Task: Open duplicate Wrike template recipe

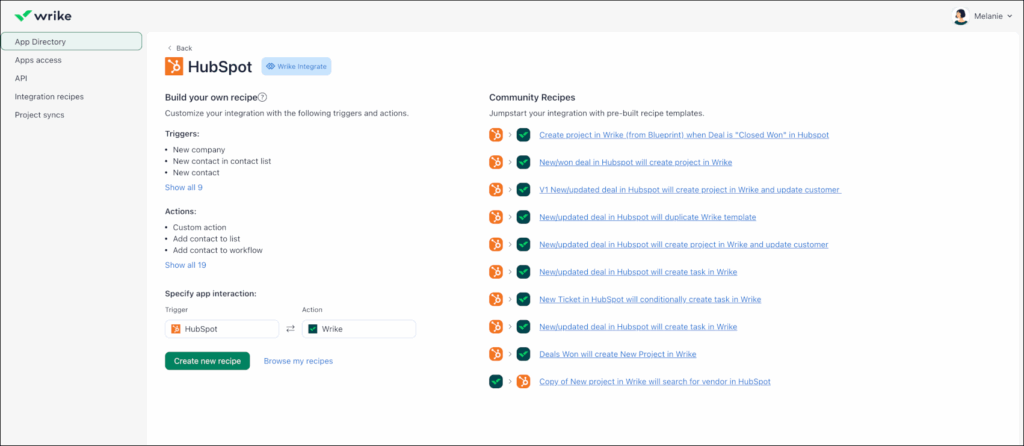Action: point(647,217)
